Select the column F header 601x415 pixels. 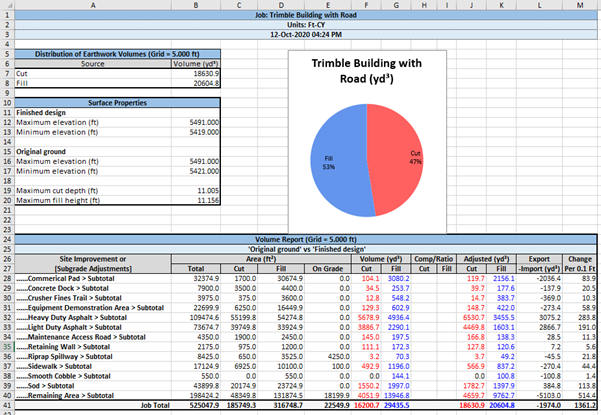(x=366, y=5)
